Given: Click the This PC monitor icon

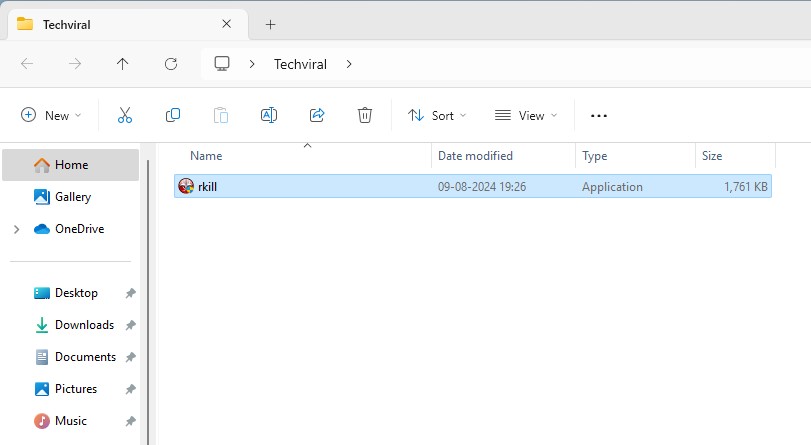Looking at the screenshot, I should (x=222, y=64).
